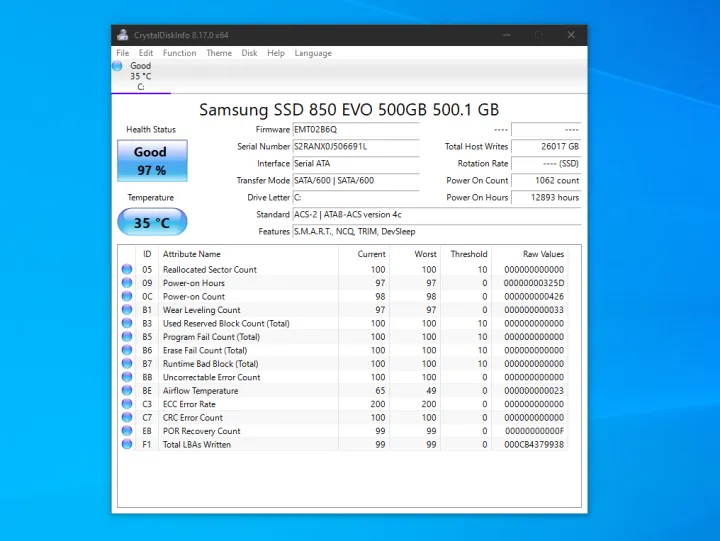The image size is (720, 541).
Task: Click the 35 °C temperature button
Action: tap(151, 222)
